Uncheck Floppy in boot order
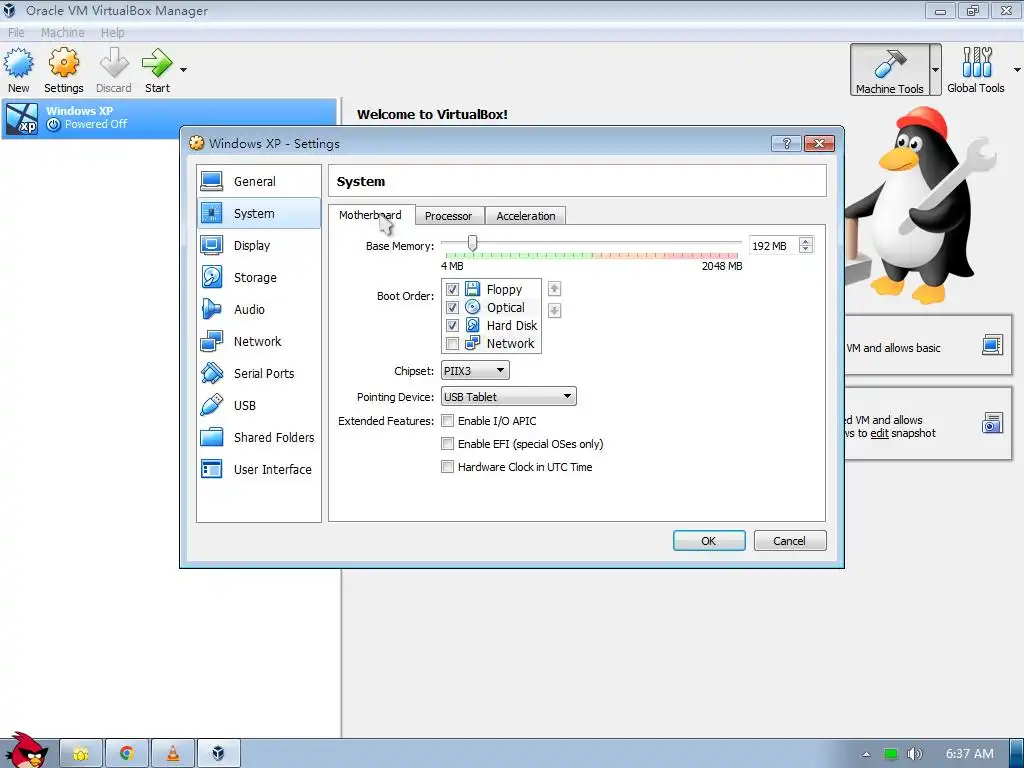 coord(452,289)
